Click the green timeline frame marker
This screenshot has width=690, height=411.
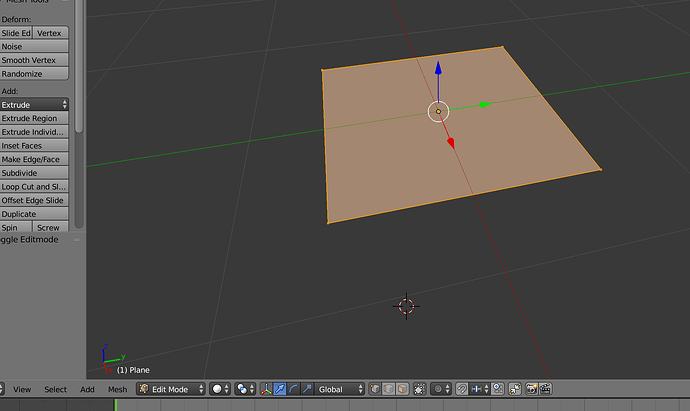[x=116, y=405]
